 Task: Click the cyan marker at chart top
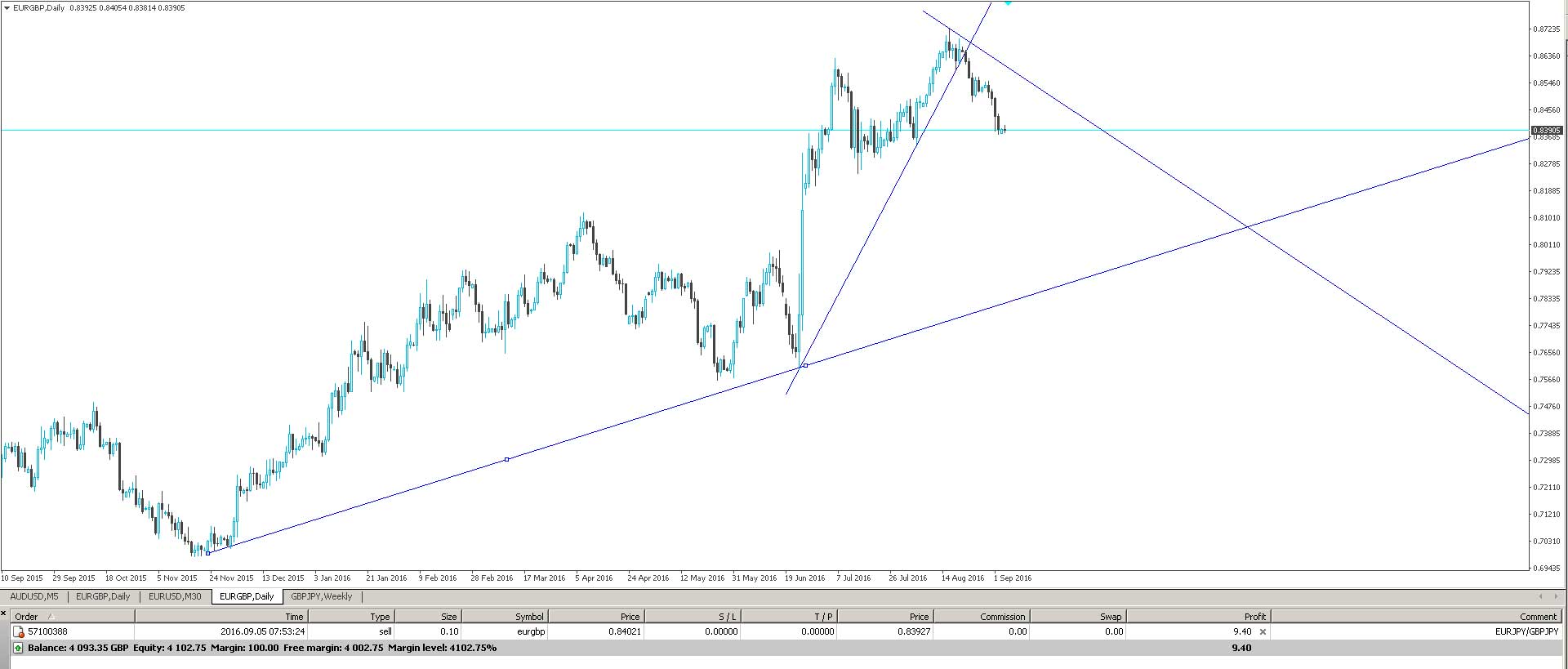point(1008,3)
